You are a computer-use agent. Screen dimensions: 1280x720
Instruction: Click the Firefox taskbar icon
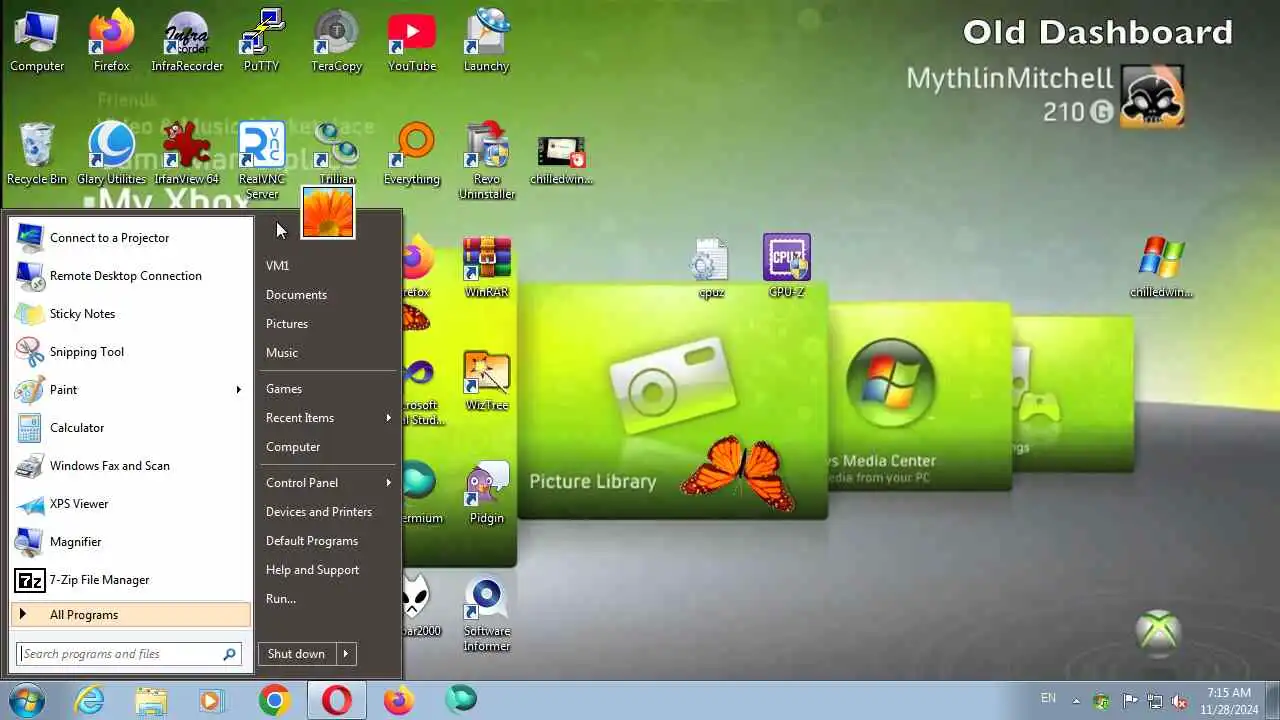point(398,700)
